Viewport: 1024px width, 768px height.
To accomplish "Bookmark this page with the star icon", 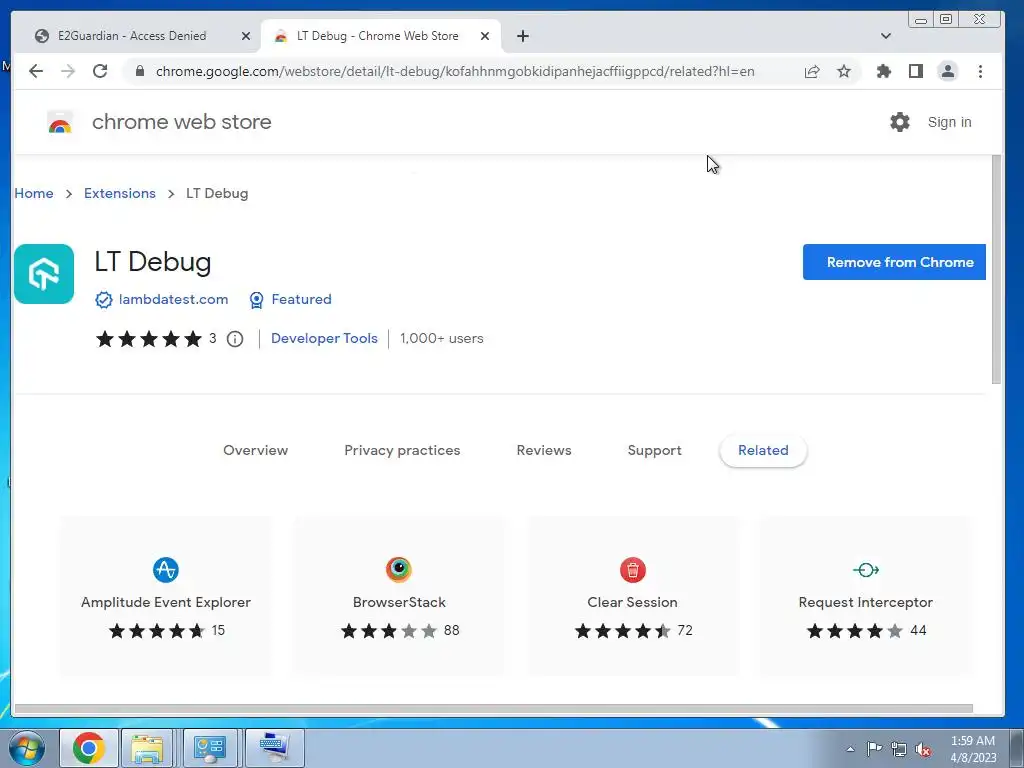I will point(844,71).
